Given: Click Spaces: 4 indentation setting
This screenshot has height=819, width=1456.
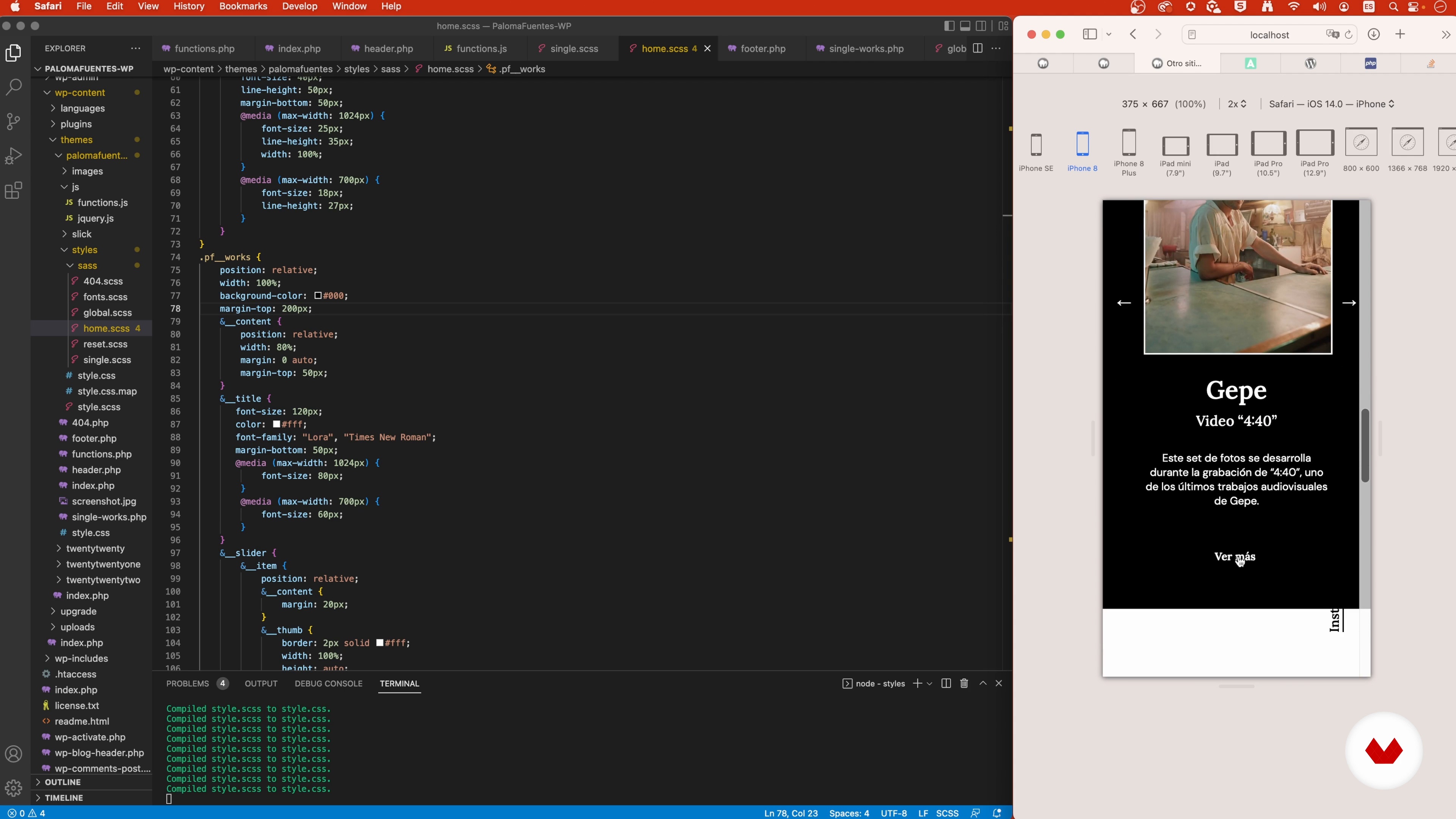Looking at the screenshot, I should click(849, 813).
